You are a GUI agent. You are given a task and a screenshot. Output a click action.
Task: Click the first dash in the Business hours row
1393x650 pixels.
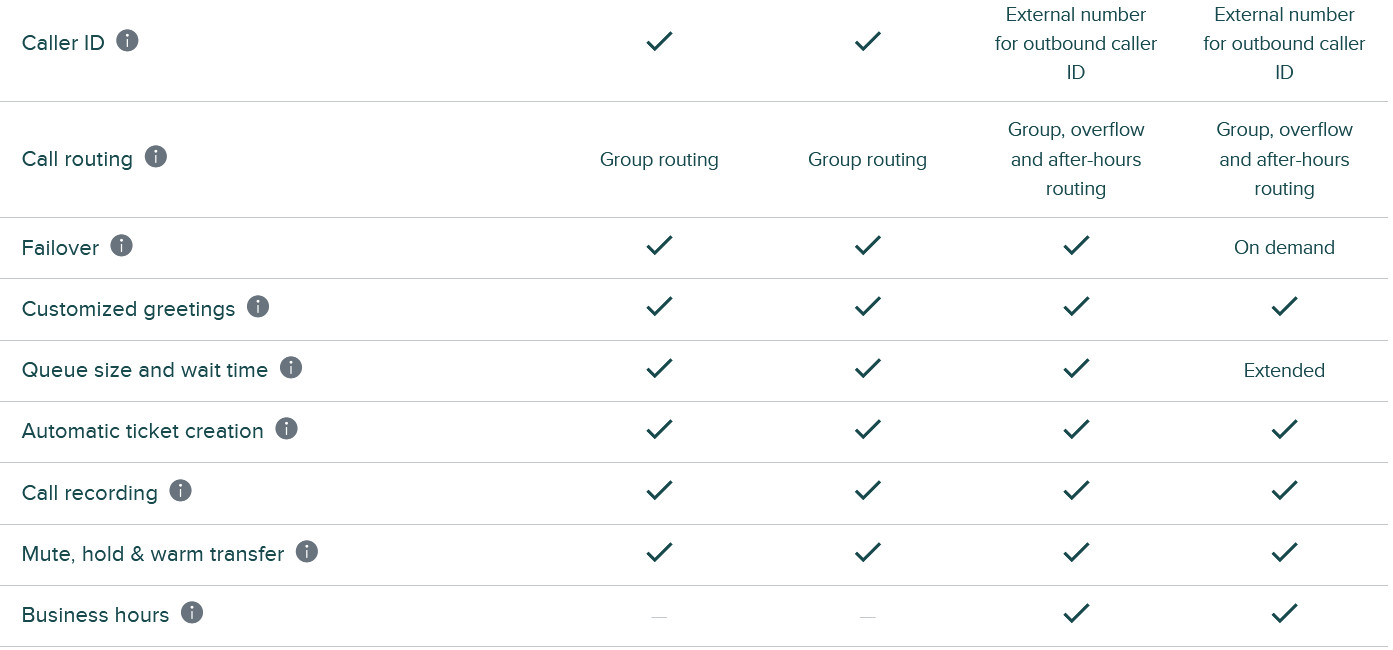[x=659, y=617]
